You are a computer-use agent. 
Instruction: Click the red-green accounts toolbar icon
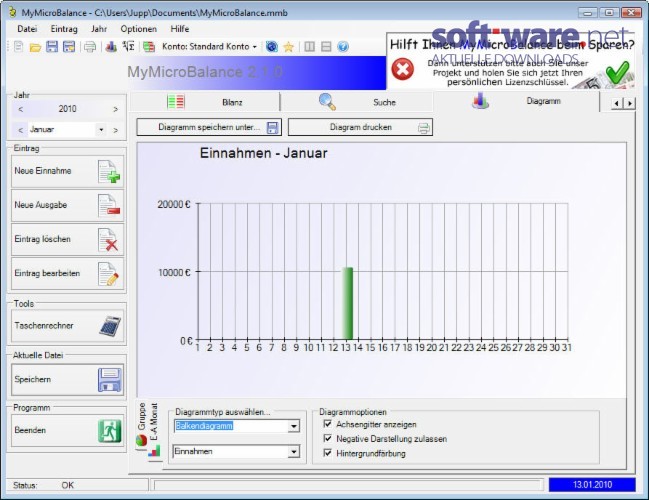pyautogui.click(x=149, y=47)
